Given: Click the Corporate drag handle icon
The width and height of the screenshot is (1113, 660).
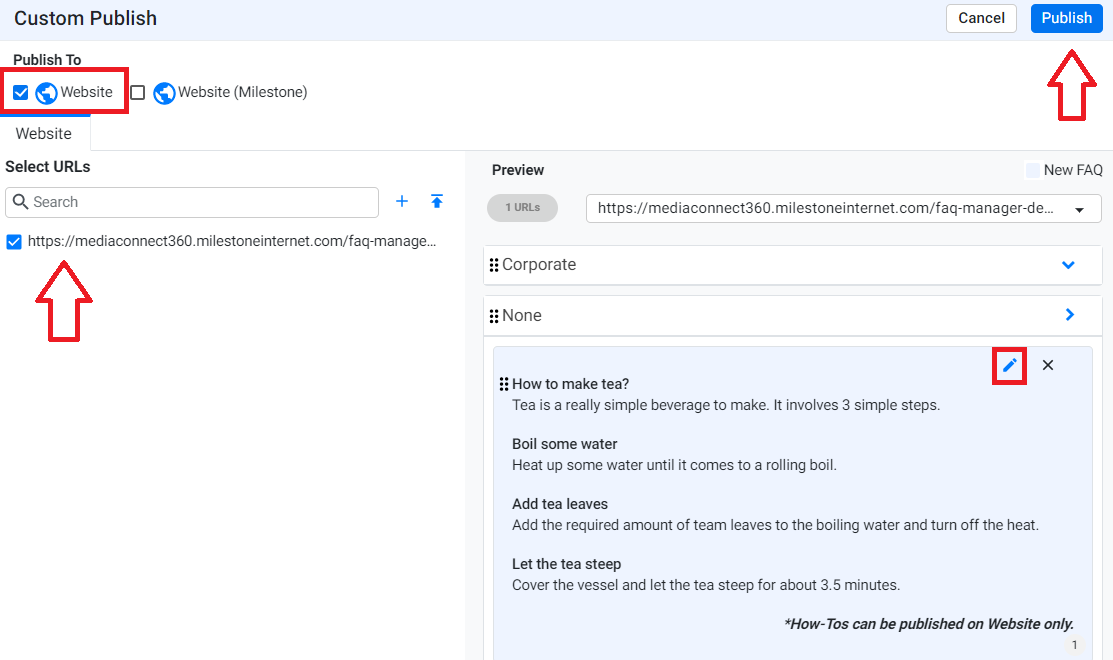Looking at the screenshot, I should click(x=494, y=265).
